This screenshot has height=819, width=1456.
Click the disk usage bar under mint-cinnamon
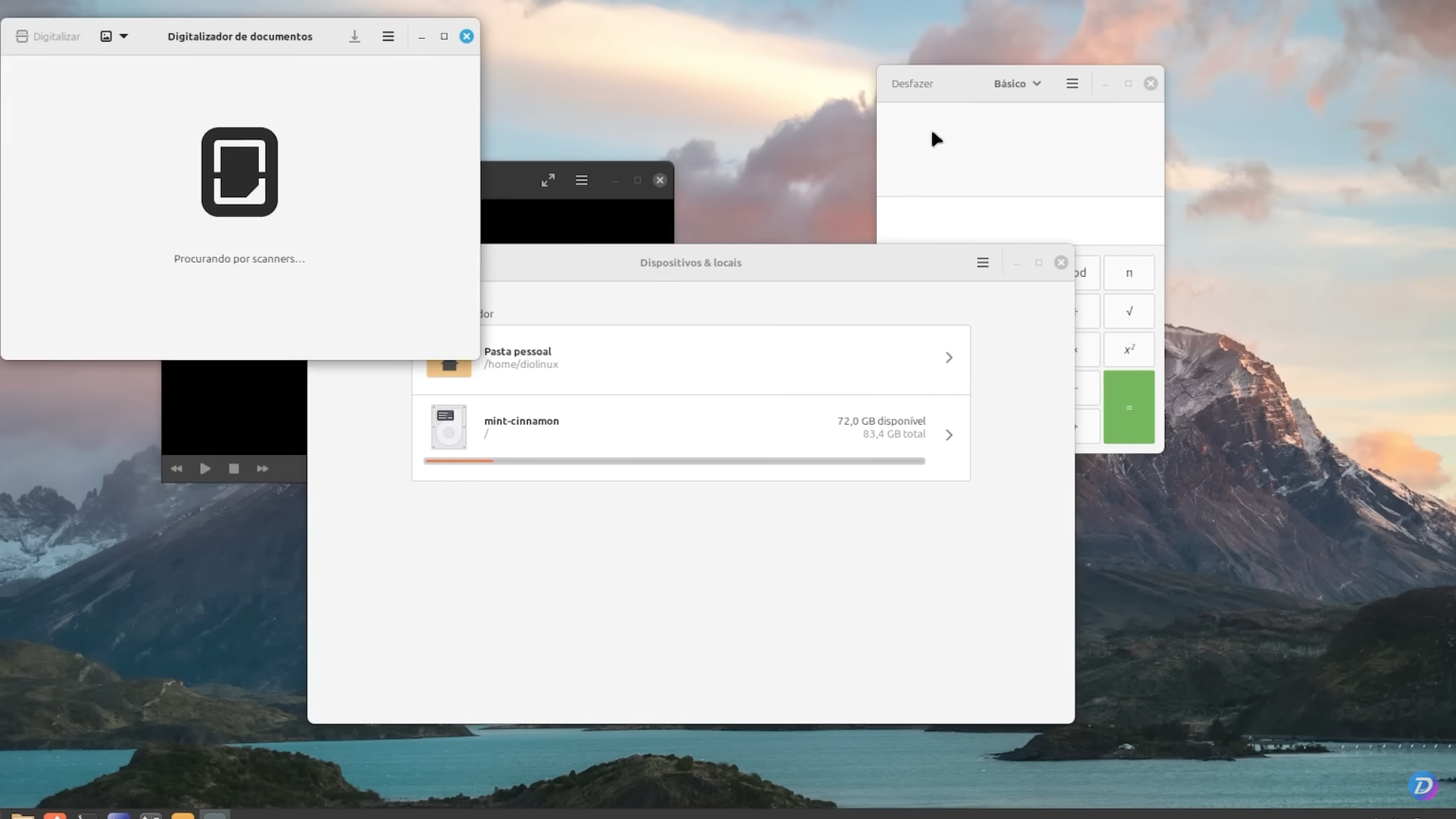674,461
